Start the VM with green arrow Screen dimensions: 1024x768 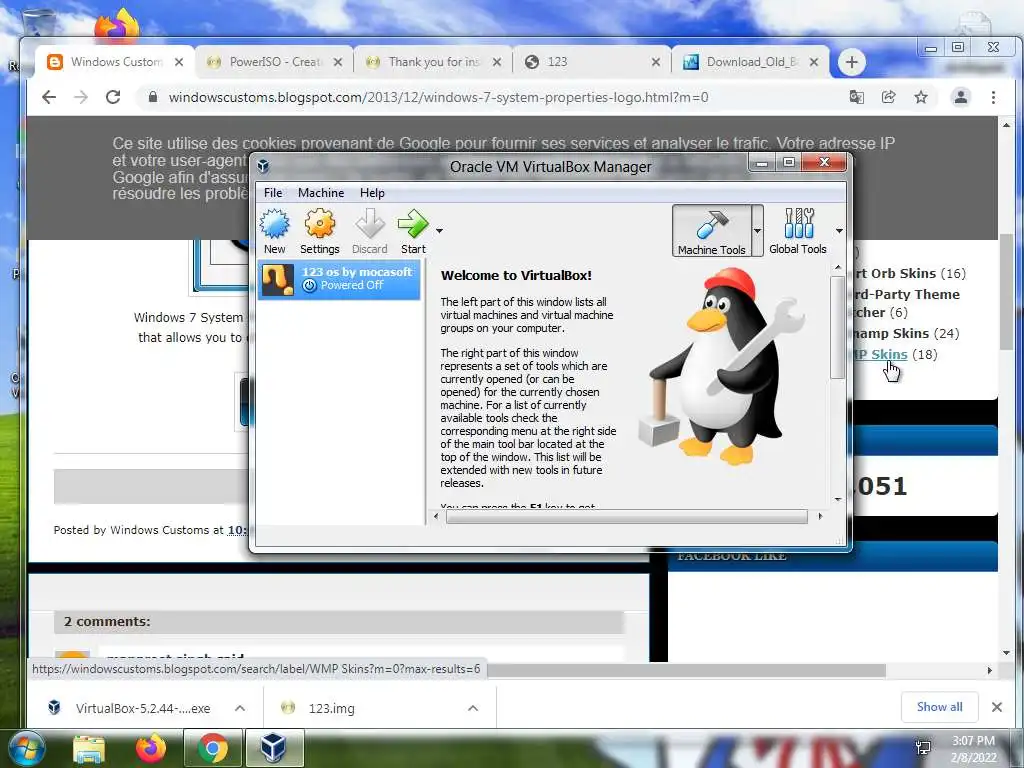[x=413, y=231]
